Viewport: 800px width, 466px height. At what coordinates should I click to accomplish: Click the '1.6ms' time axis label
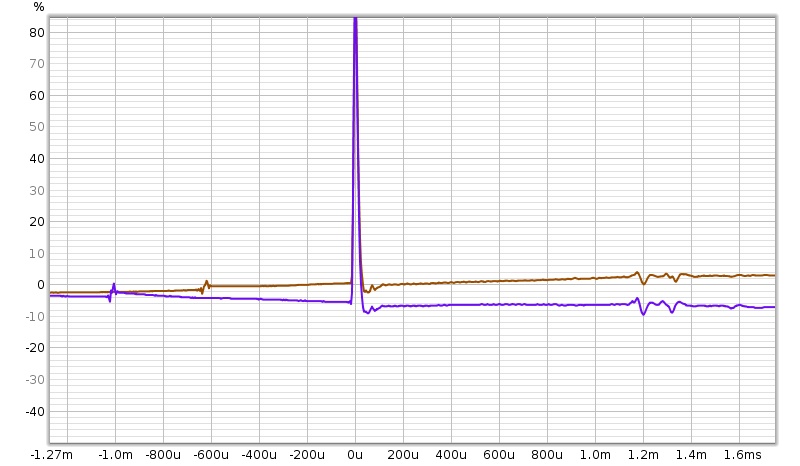point(742,455)
